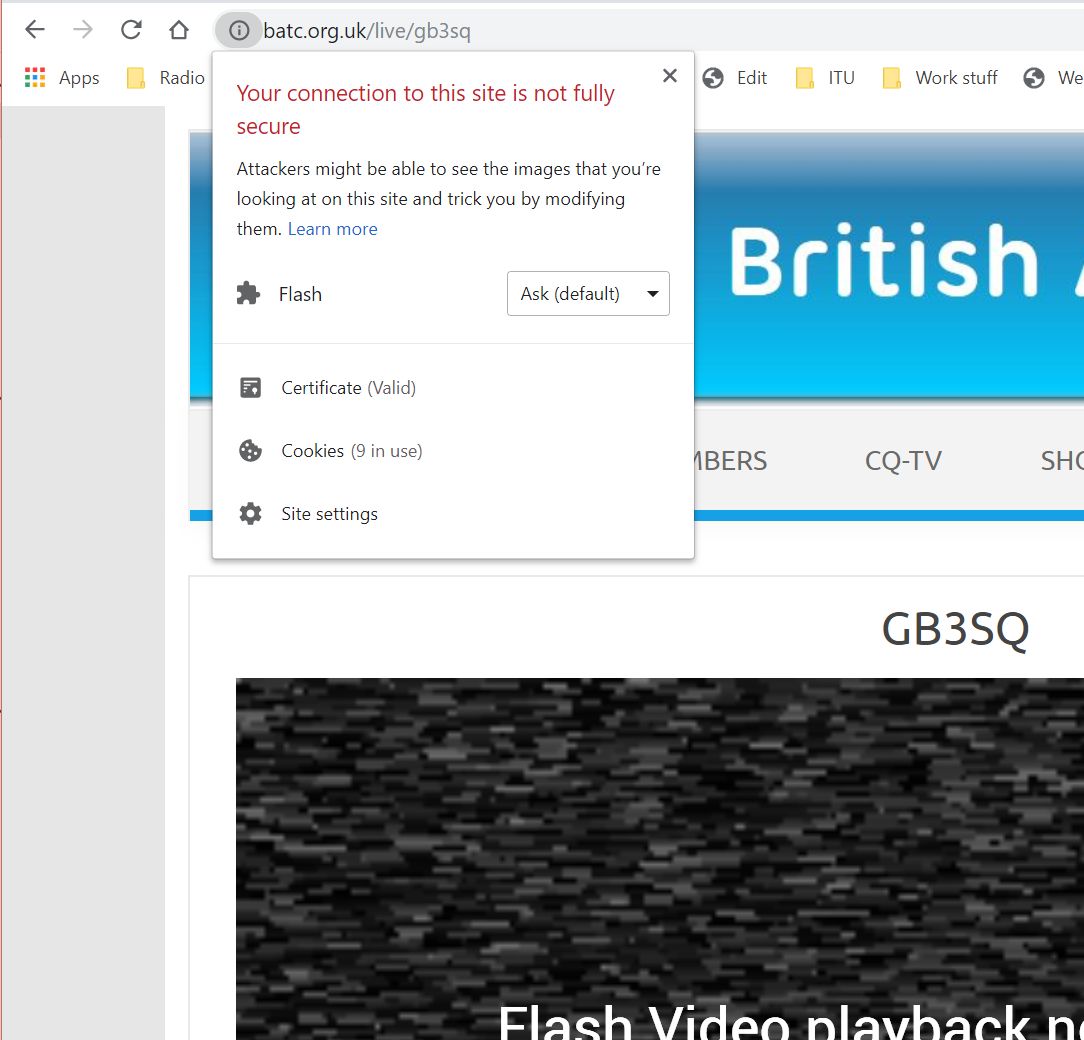Follow the Learn more link
This screenshot has width=1084, height=1040.
click(x=333, y=229)
